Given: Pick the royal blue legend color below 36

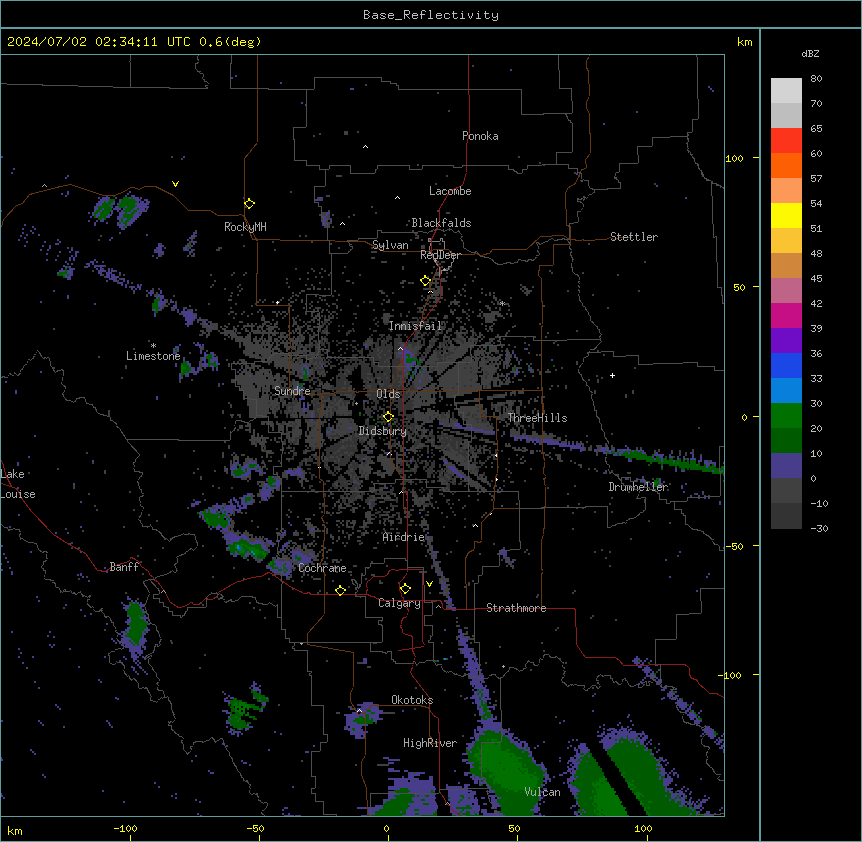Looking at the screenshot, I should click(786, 365).
